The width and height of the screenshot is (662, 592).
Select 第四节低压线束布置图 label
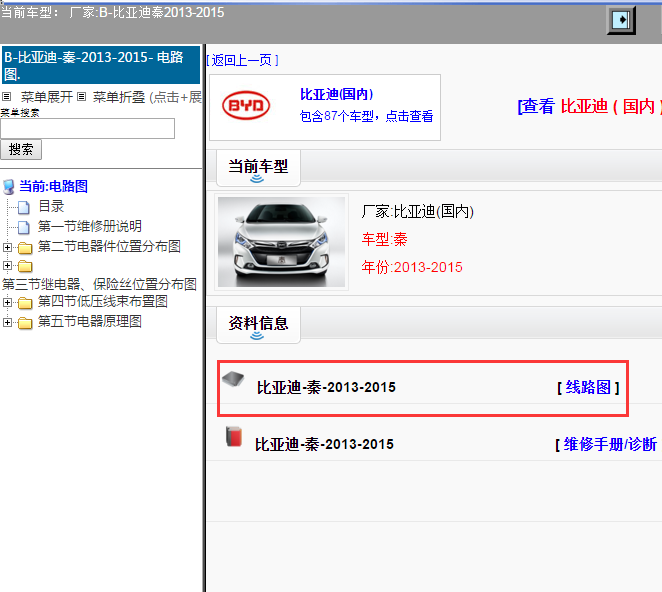pyautogui.click(x=103, y=301)
